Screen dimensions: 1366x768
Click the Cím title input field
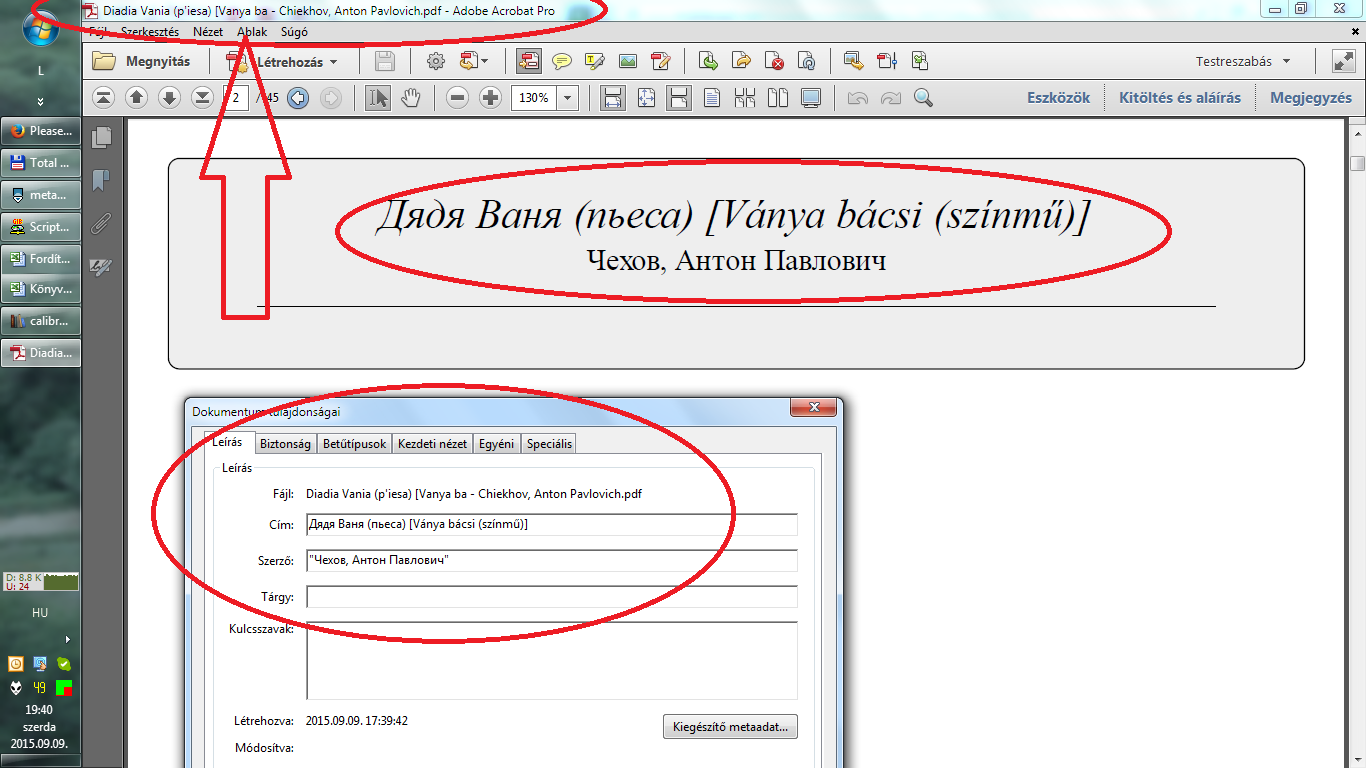pyautogui.click(x=552, y=525)
